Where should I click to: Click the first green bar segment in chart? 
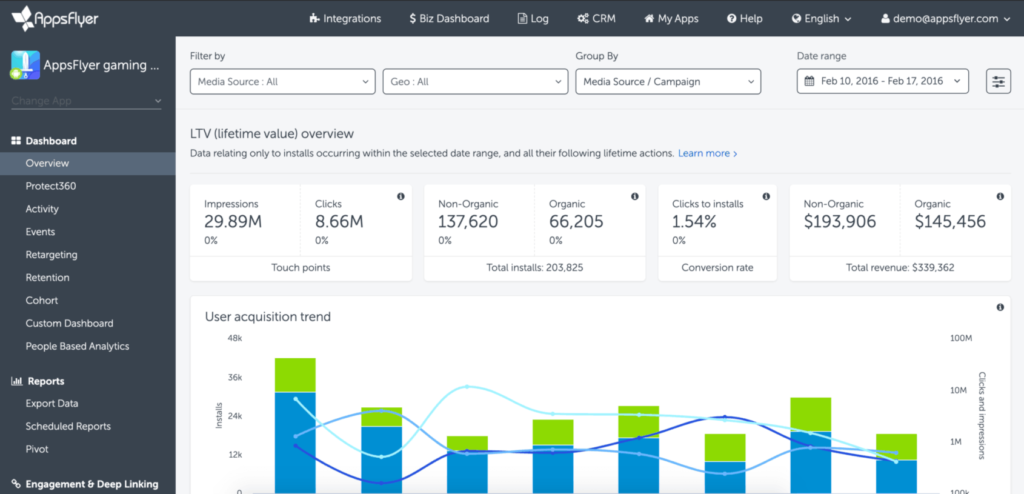click(295, 374)
